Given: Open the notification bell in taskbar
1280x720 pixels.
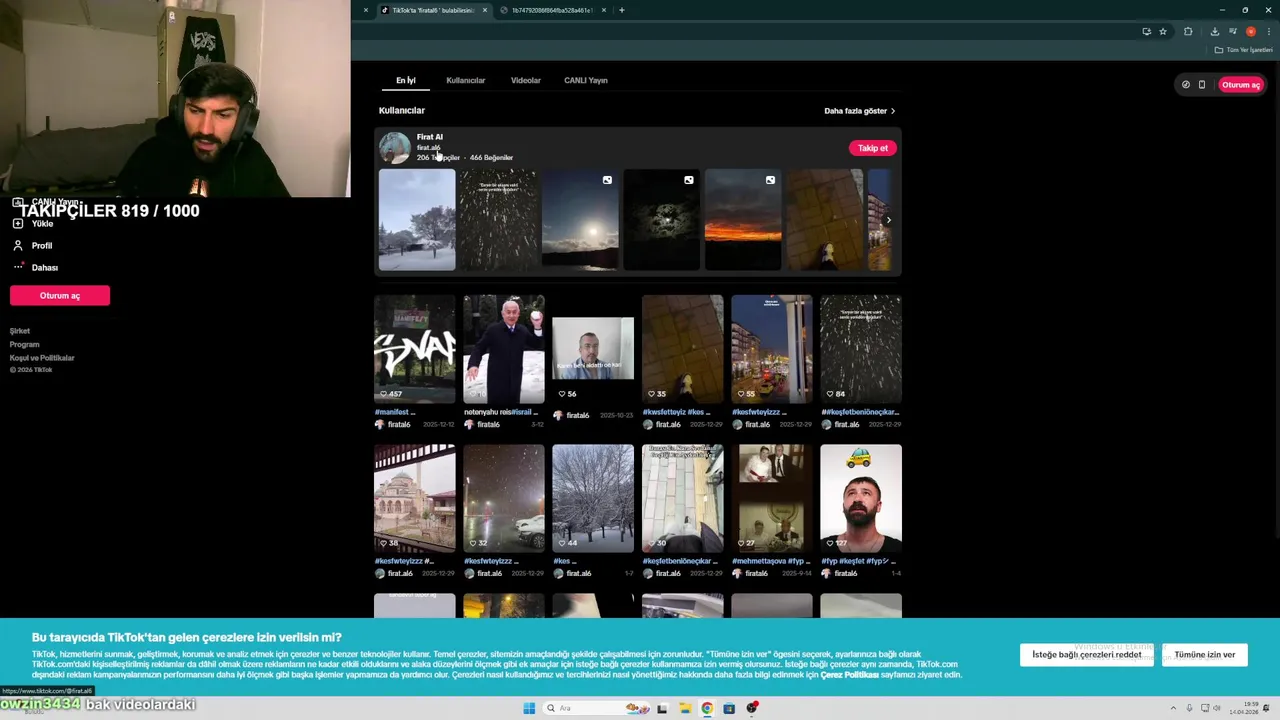Looking at the screenshot, I should coord(1268,708).
